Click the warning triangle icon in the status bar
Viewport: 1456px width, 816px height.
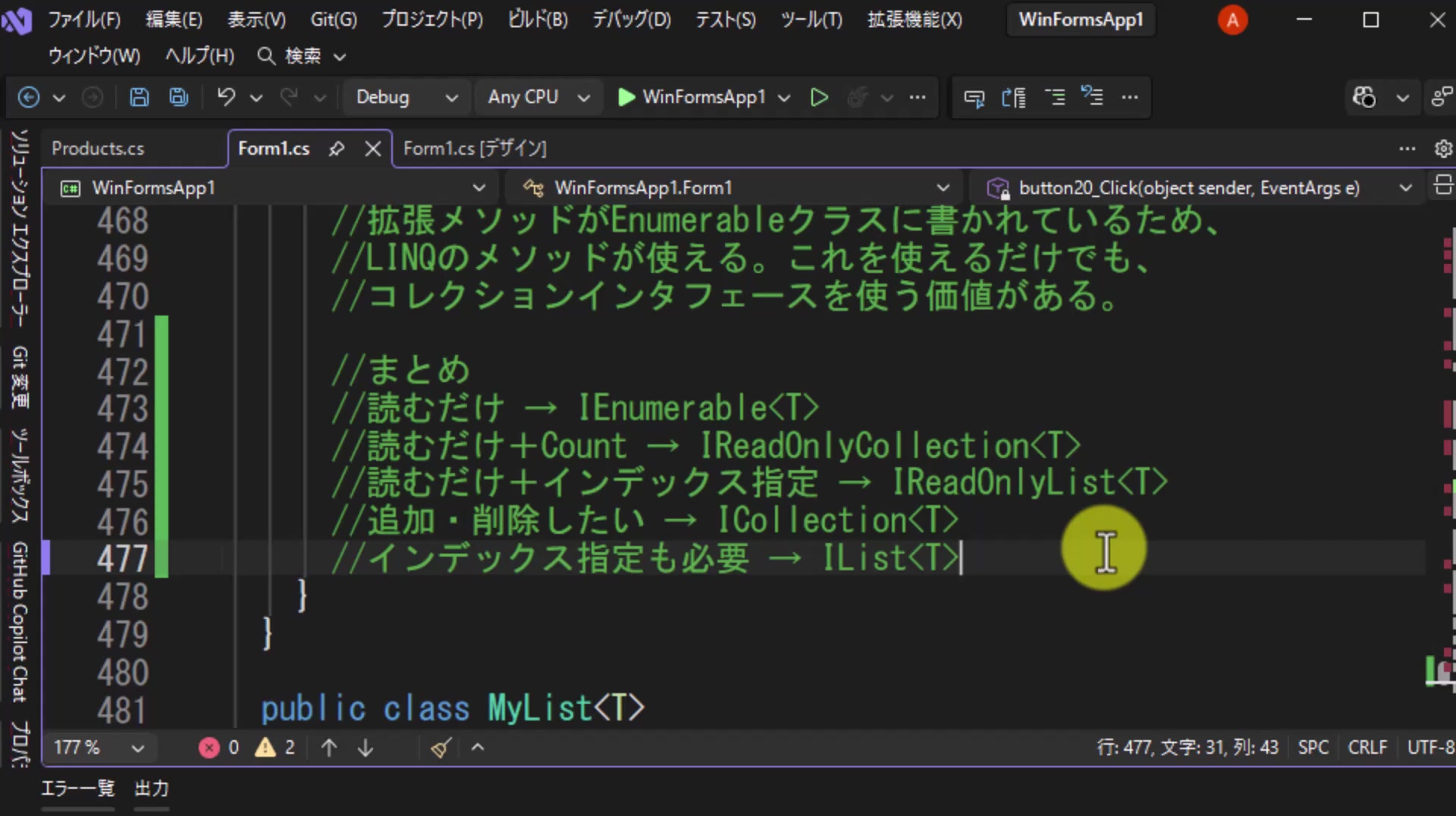[265, 748]
